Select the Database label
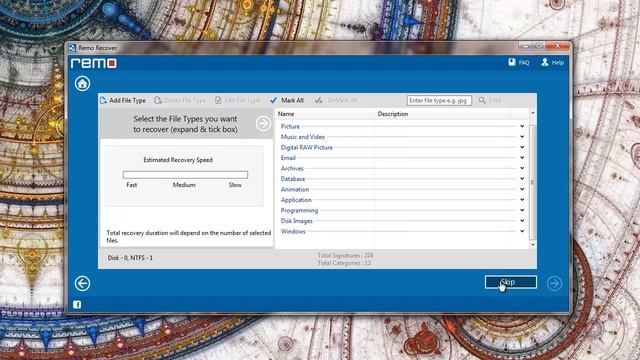Screen dimensions: 640x360 [x=293, y=179]
